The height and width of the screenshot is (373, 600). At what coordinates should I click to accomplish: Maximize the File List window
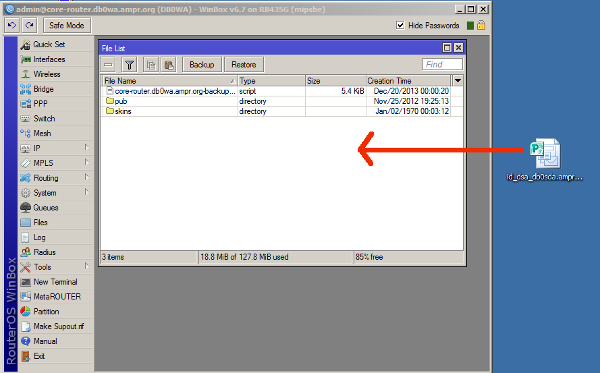[447, 48]
